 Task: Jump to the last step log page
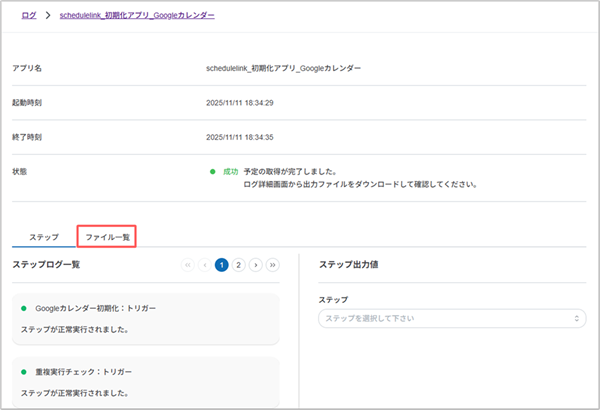pyautogui.click(x=273, y=265)
